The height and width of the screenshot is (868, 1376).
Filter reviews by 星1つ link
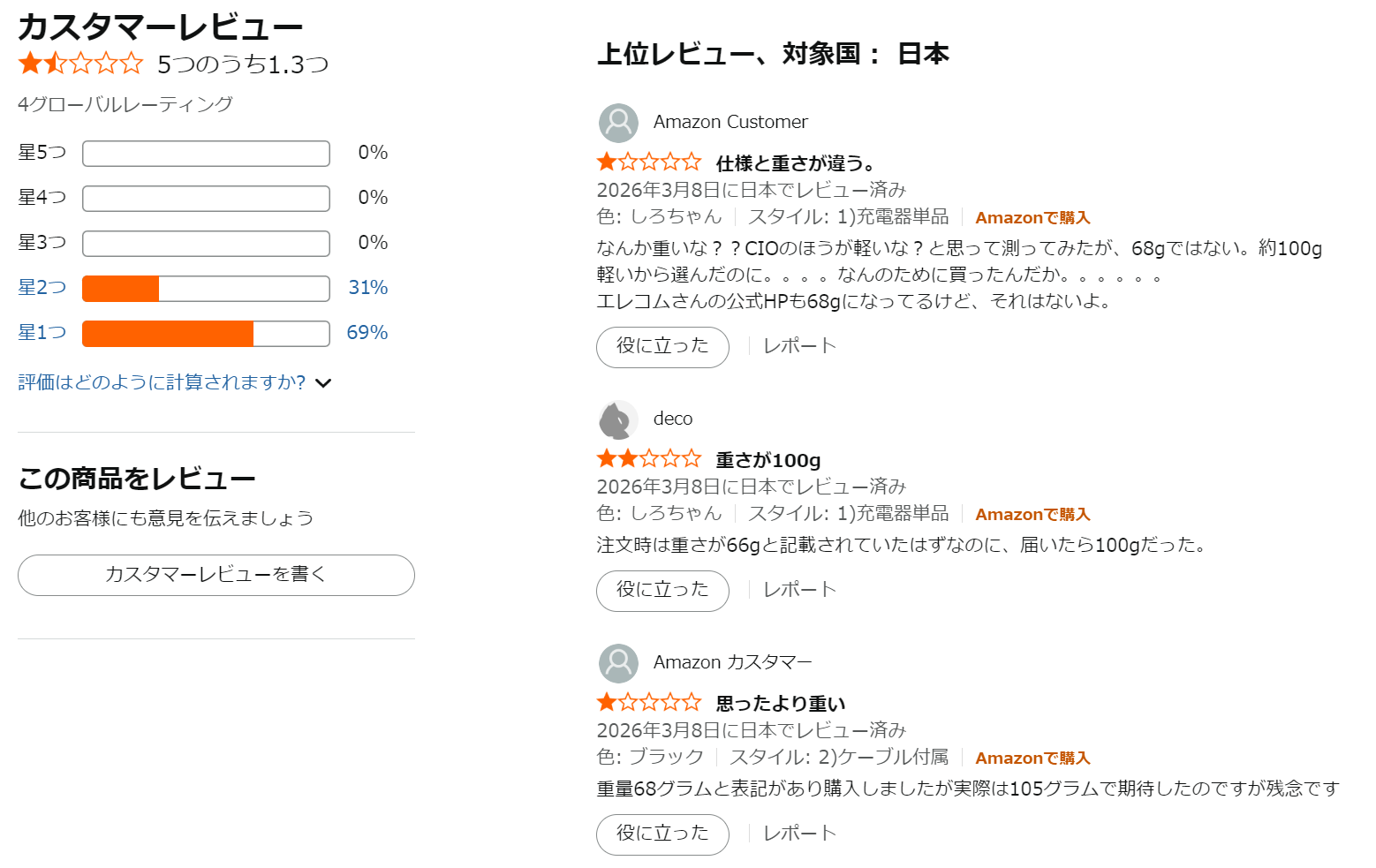[x=42, y=333]
